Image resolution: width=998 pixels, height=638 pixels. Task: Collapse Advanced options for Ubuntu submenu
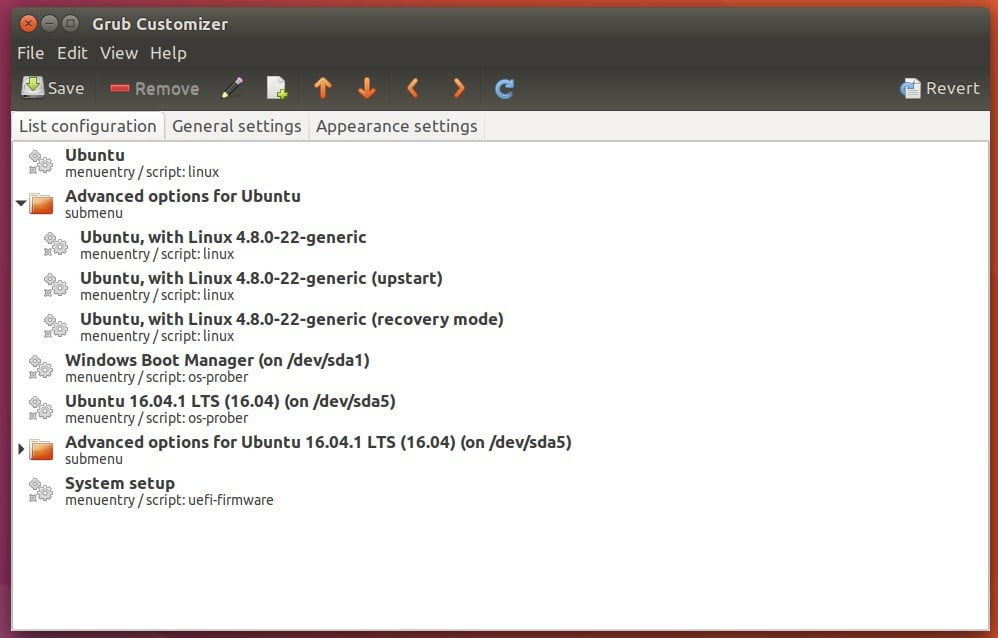pos(21,203)
